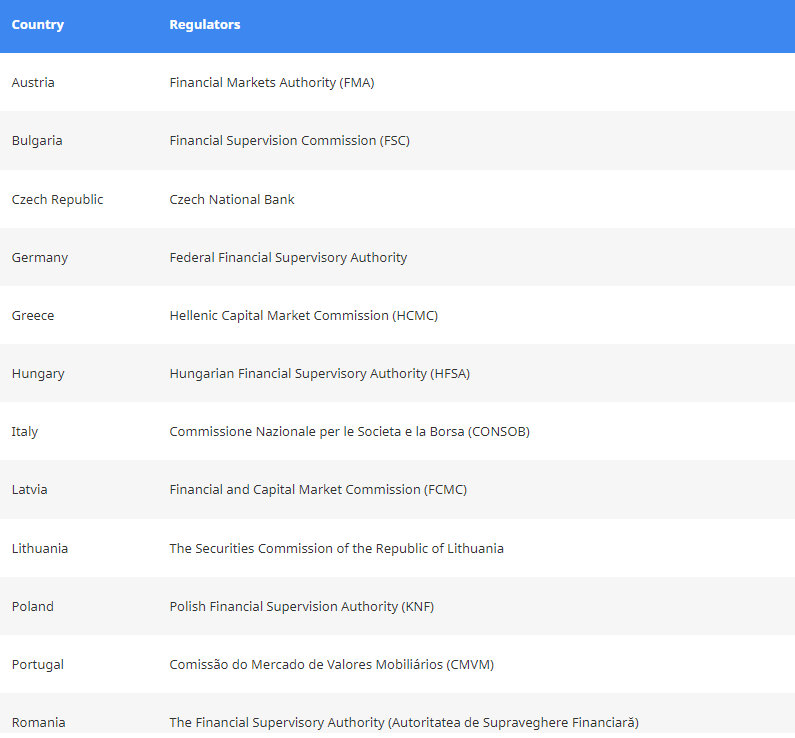Click Hellenic Capital Market Commission (HCMC)

[x=304, y=316]
